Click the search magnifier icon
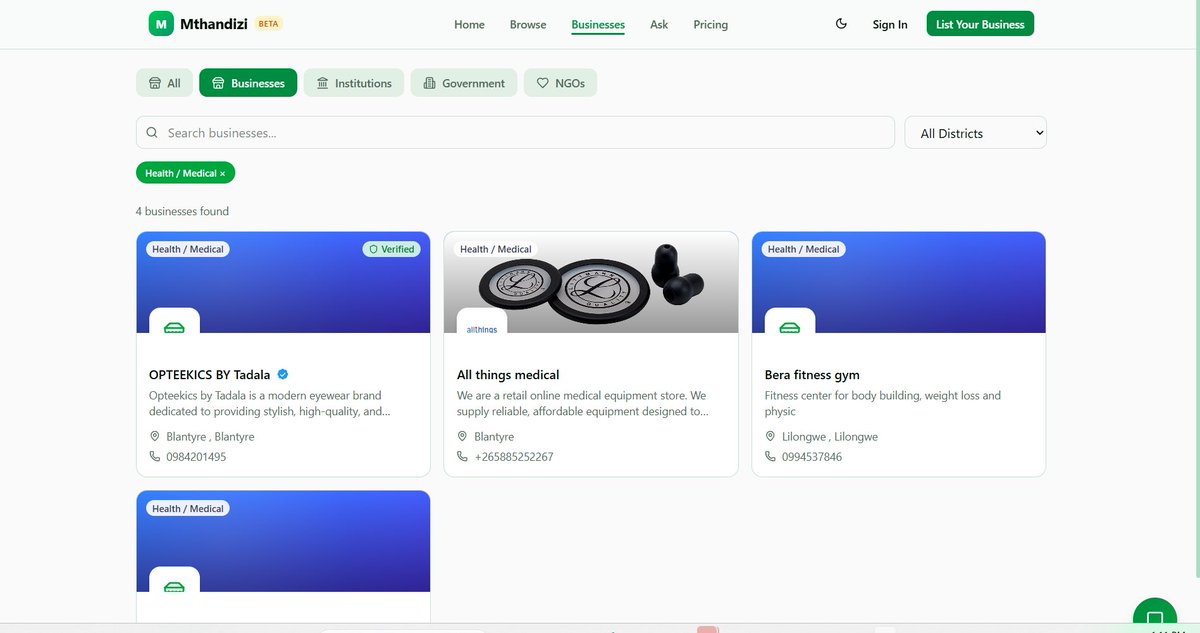 click(x=152, y=132)
